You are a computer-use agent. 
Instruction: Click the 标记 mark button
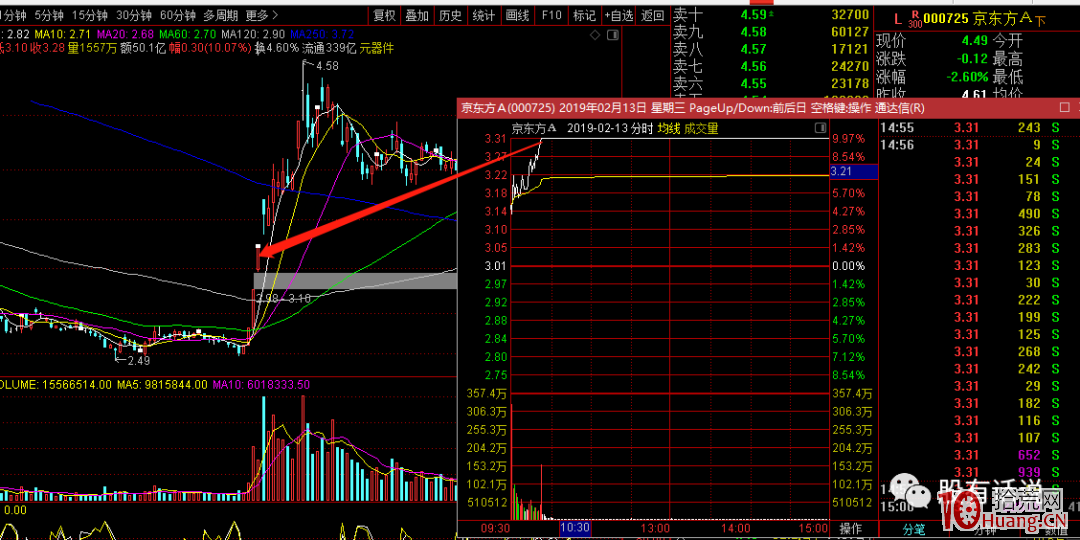click(x=584, y=14)
